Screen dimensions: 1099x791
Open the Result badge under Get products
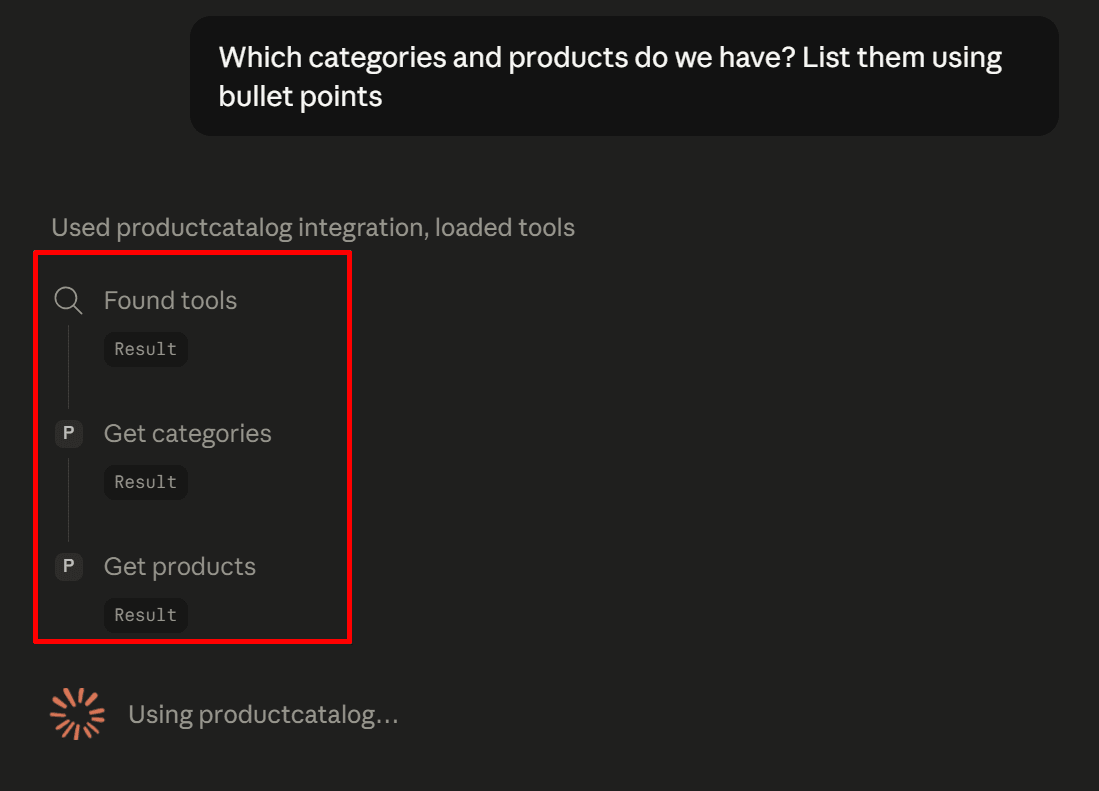146,615
